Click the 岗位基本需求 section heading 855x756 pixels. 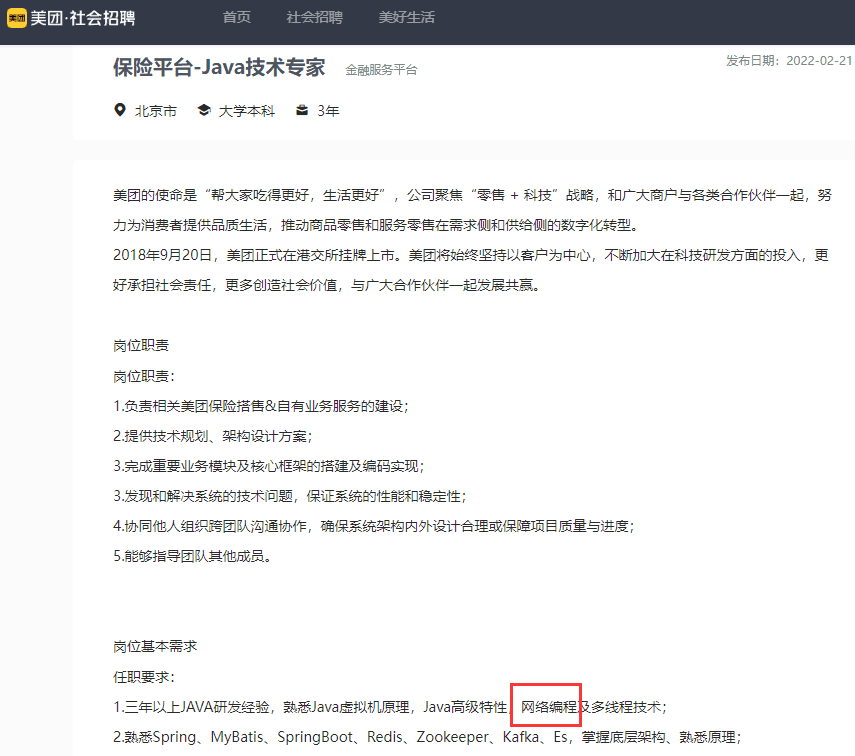[x=155, y=646]
